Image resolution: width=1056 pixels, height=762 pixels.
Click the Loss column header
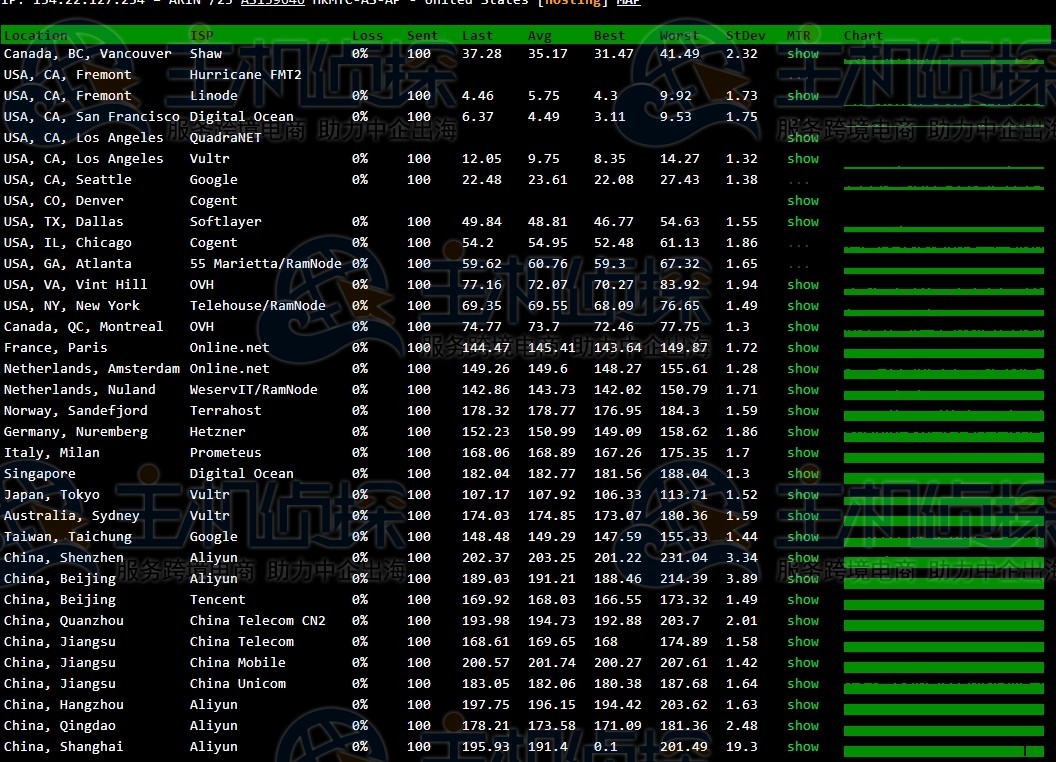pyautogui.click(x=367, y=36)
